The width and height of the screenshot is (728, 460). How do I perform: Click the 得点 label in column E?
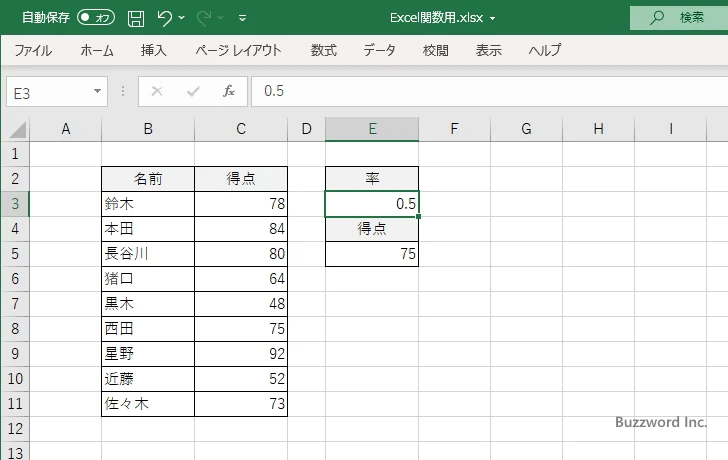(372, 229)
